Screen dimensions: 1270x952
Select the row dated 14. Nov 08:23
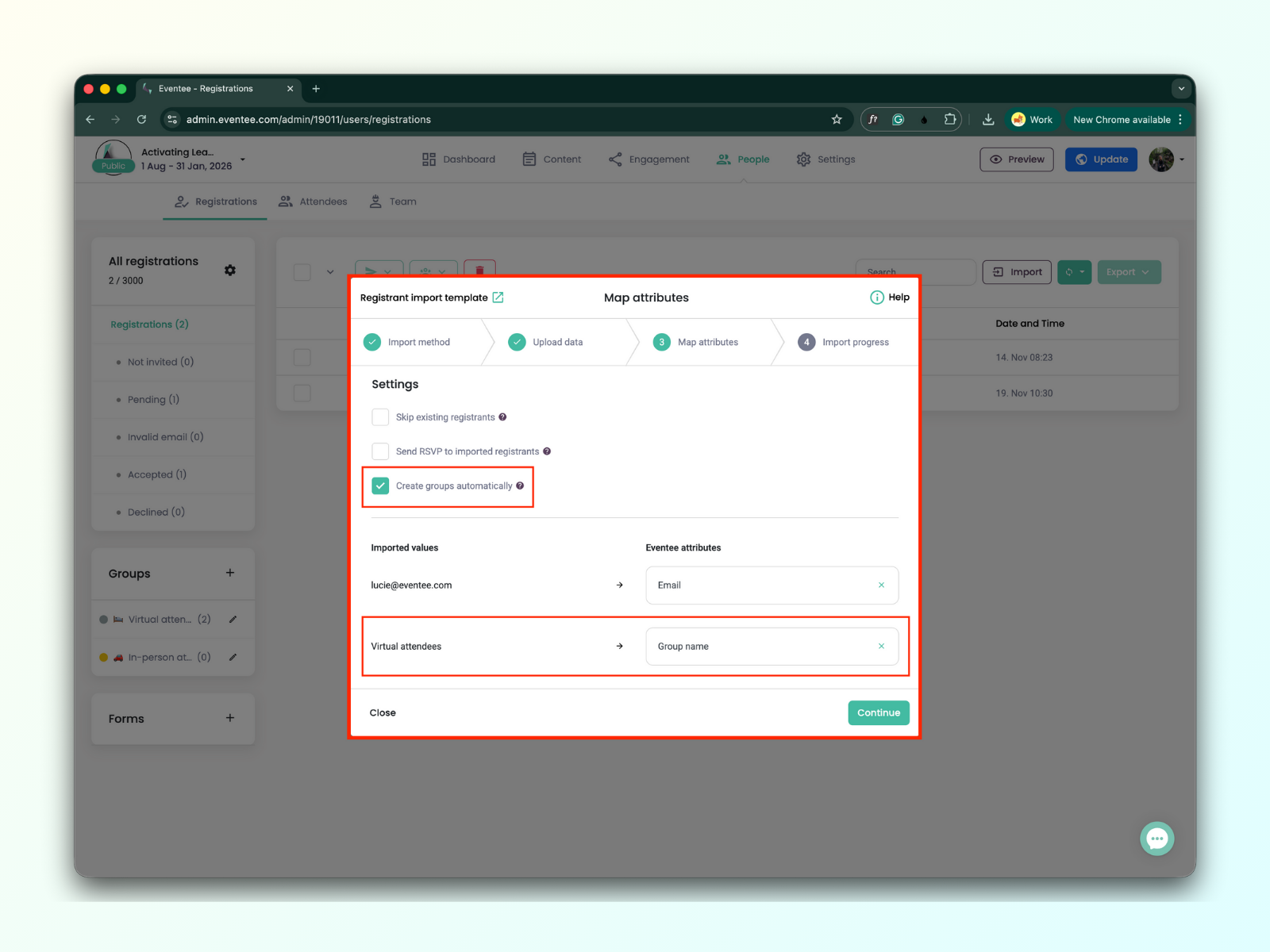point(302,357)
